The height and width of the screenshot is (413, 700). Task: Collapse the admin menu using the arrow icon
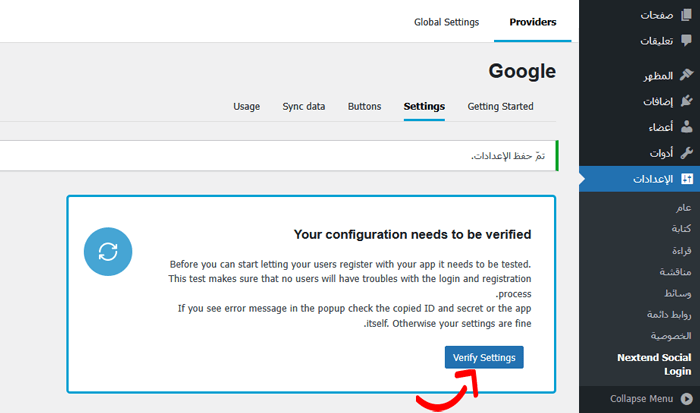click(685, 398)
